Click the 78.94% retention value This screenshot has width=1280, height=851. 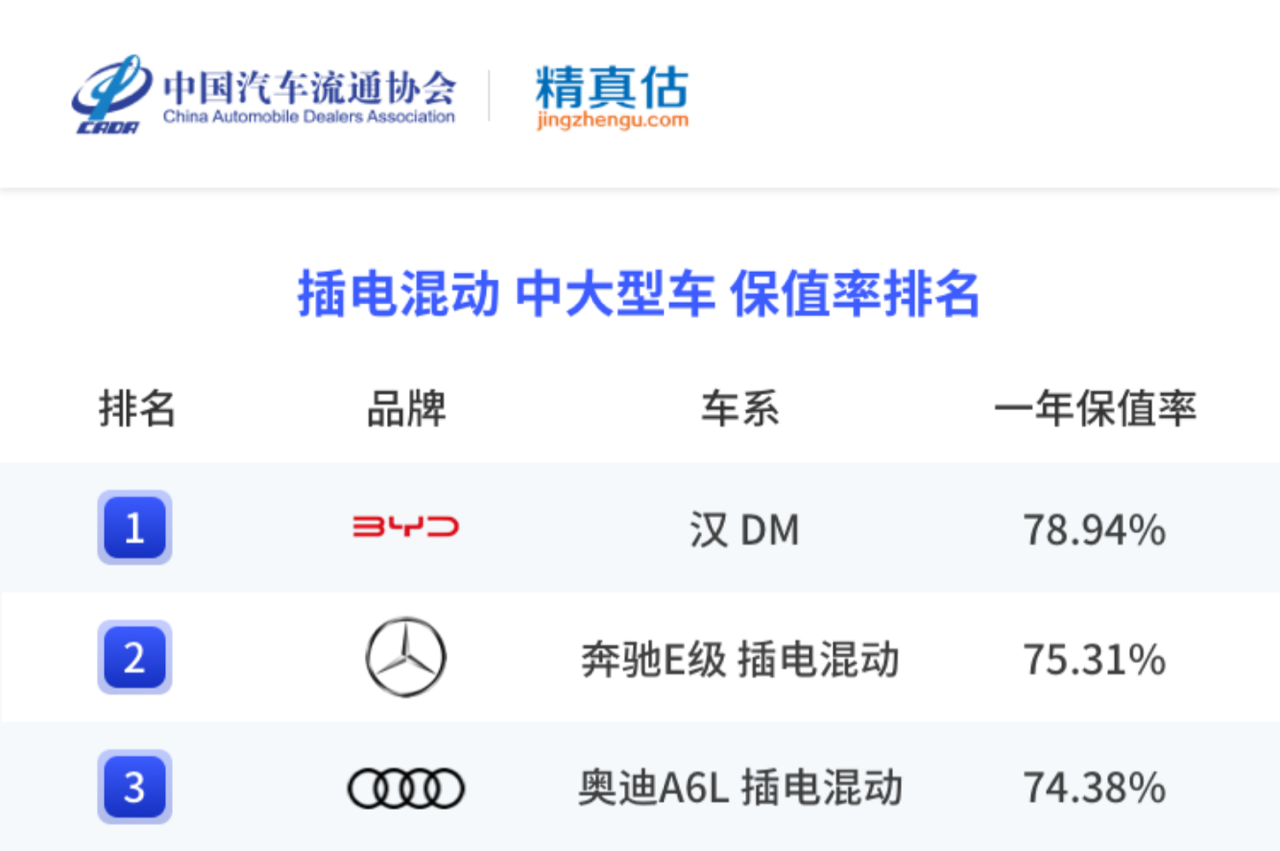pos(1094,530)
